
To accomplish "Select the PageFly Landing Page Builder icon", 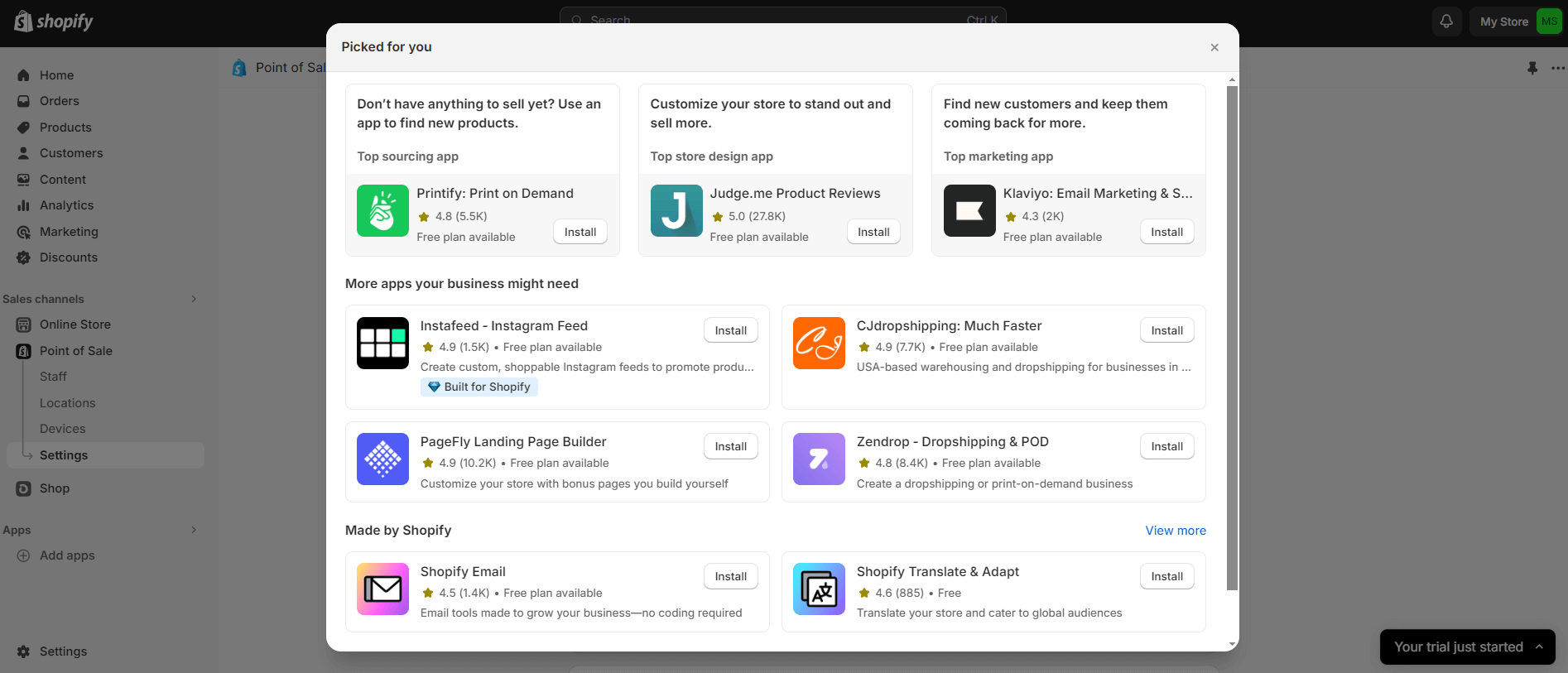I will [382, 459].
